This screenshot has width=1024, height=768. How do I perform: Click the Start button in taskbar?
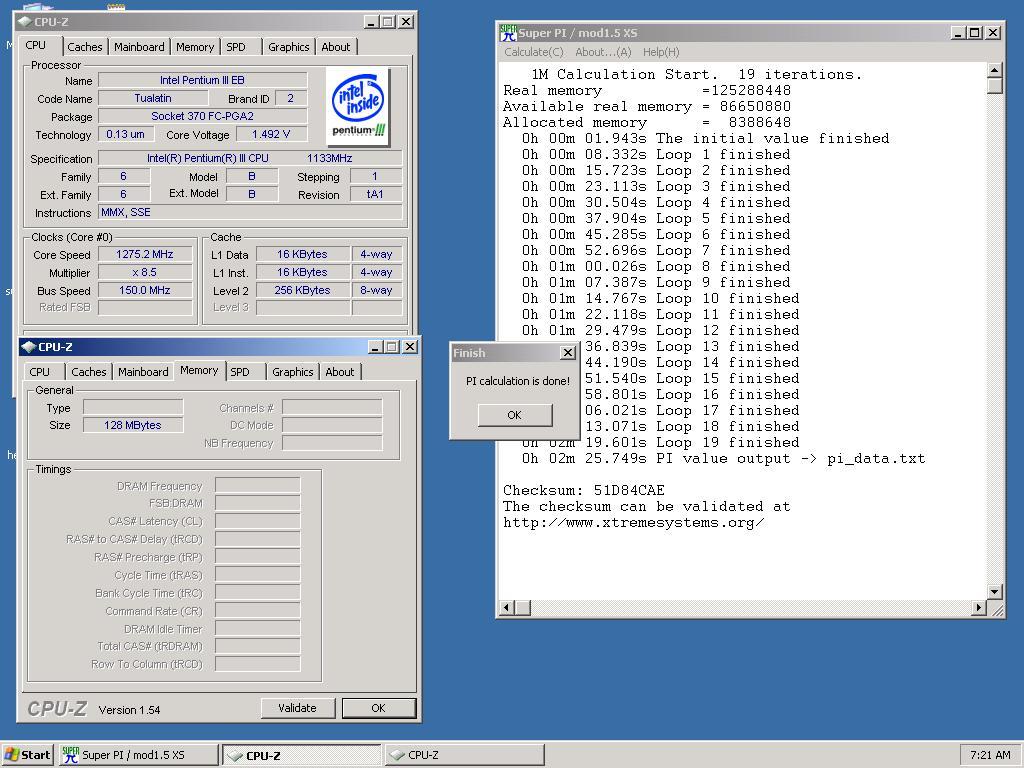27,755
